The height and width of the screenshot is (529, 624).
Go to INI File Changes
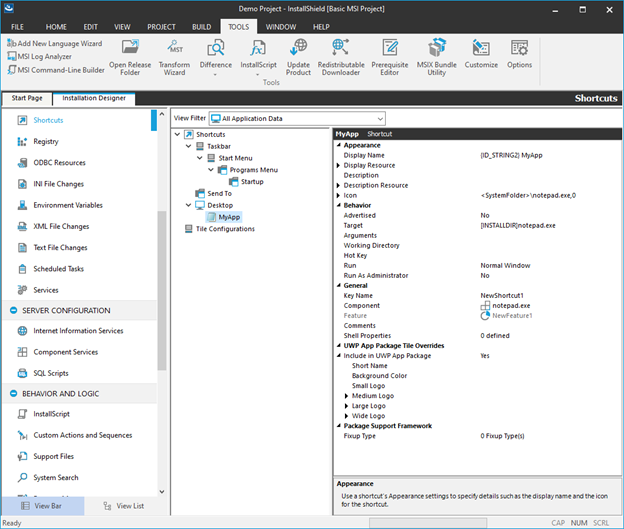[x=58, y=184]
